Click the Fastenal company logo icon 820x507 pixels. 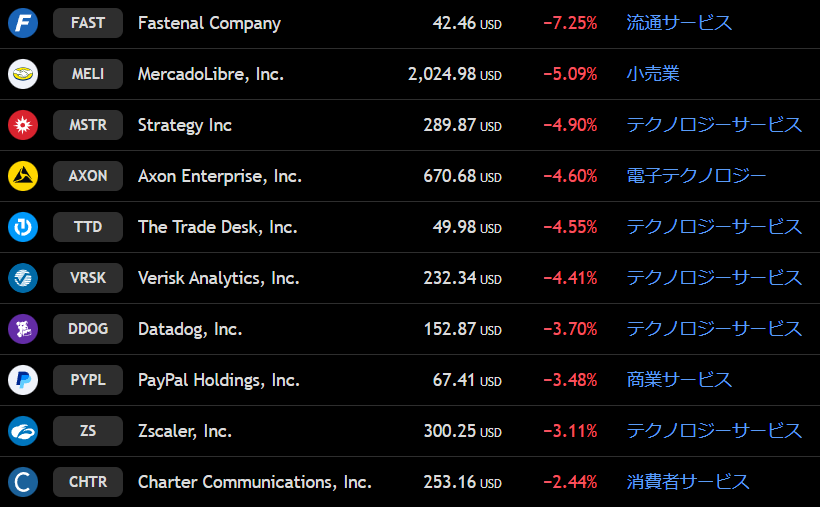(x=23, y=23)
